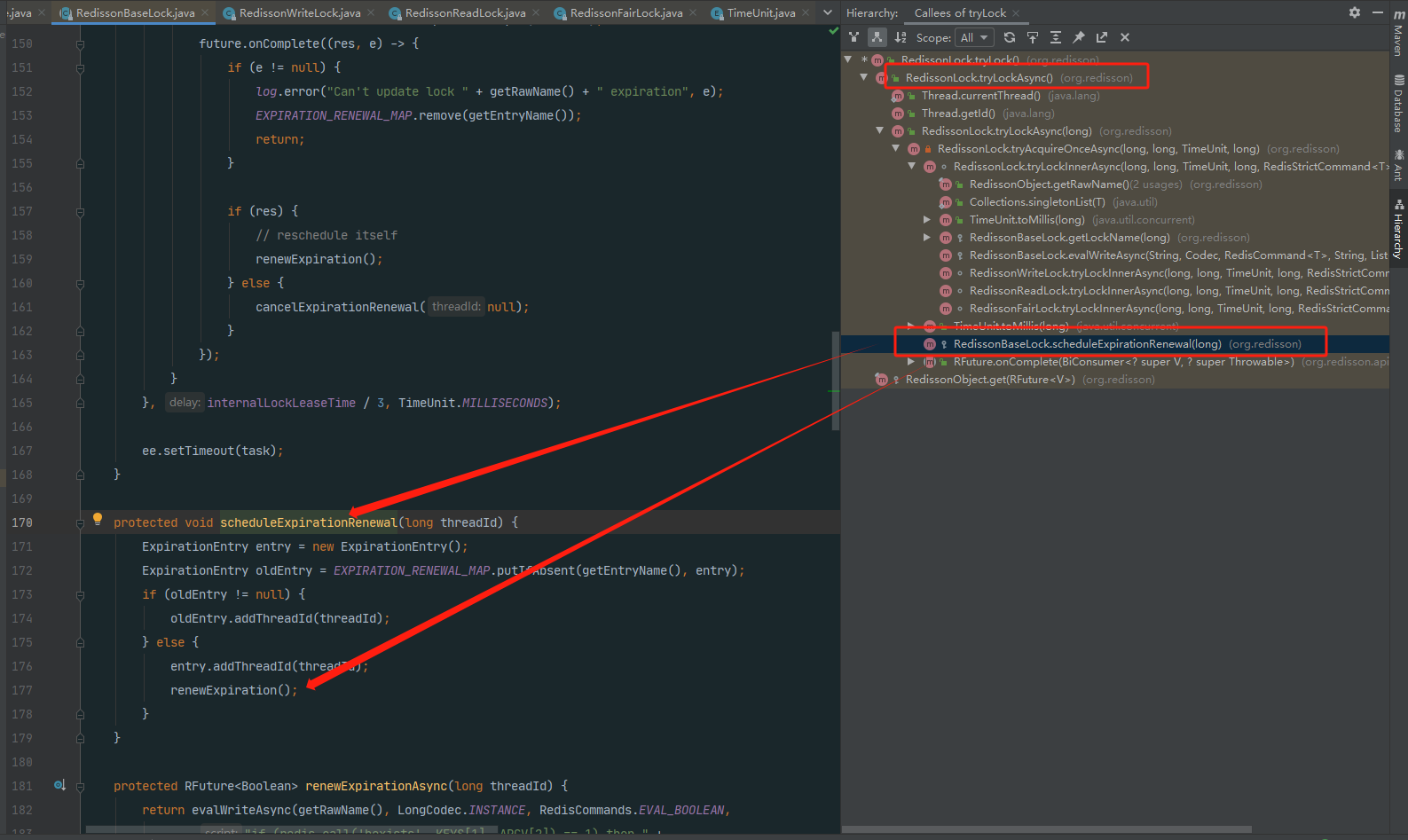The height and width of the screenshot is (840, 1408).
Task: Fold the 'if (e != null)' block
Action: (x=80, y=68)
